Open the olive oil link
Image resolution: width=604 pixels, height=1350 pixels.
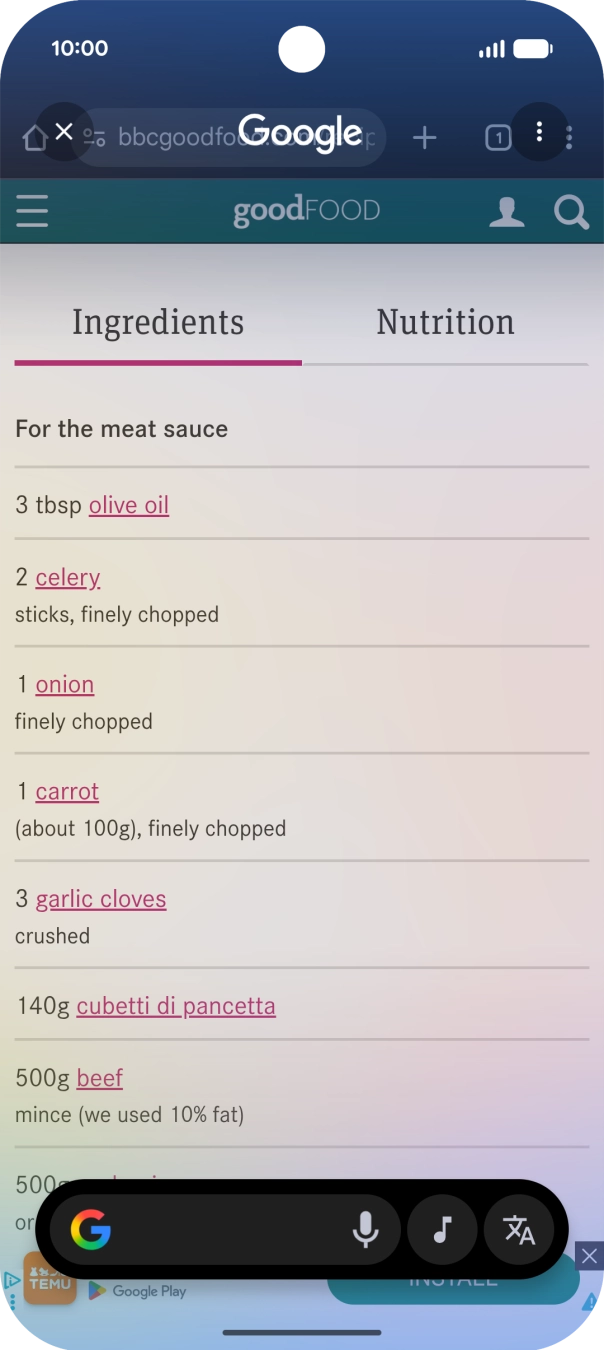click(129, 505)
